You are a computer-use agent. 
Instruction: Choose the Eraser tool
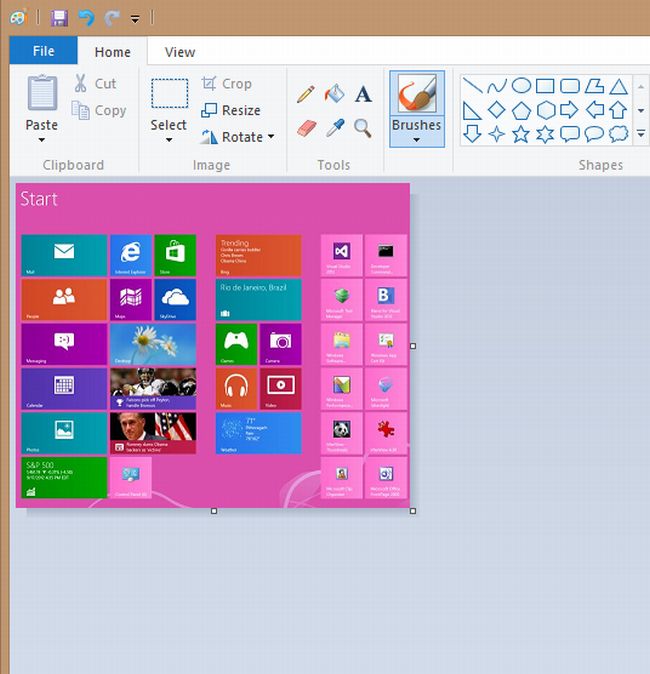pos(306,128)
